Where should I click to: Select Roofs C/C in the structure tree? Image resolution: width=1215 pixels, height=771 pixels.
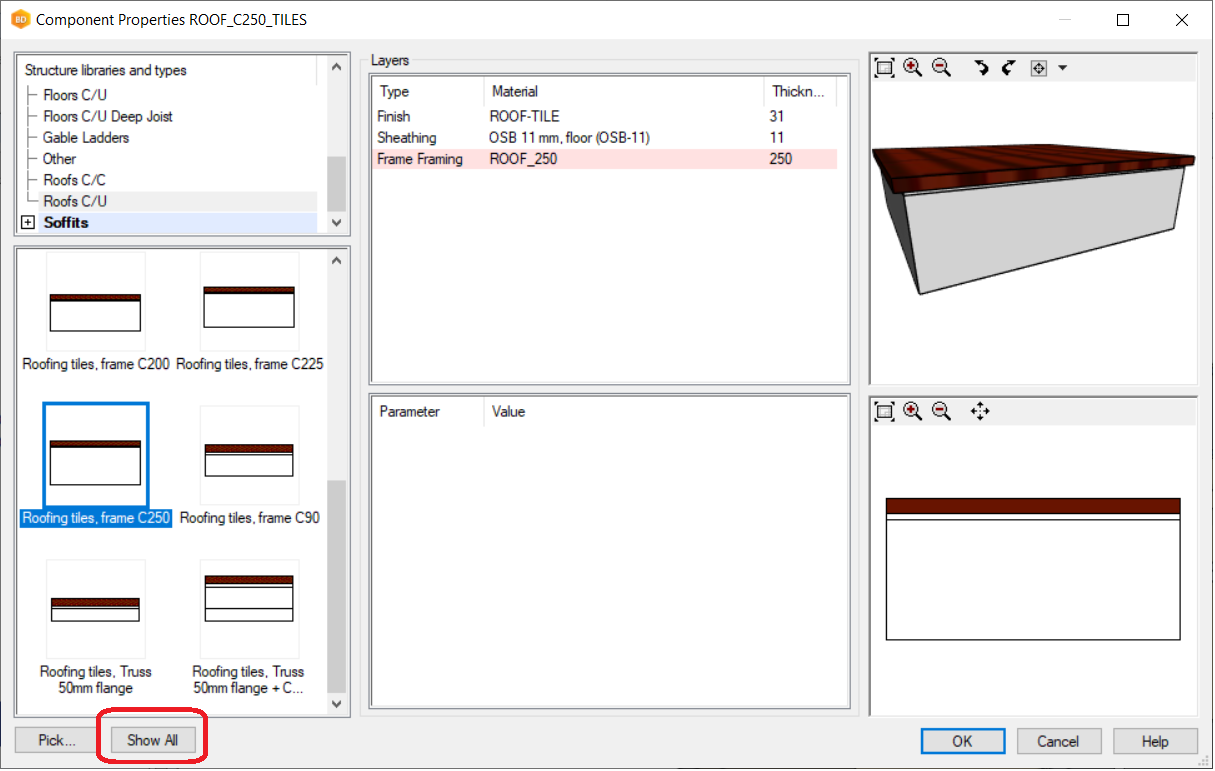74,180
